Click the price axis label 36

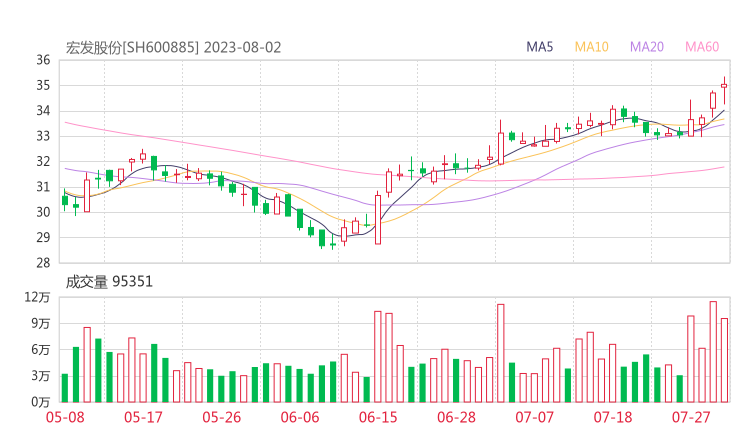[x=43, y=60]
